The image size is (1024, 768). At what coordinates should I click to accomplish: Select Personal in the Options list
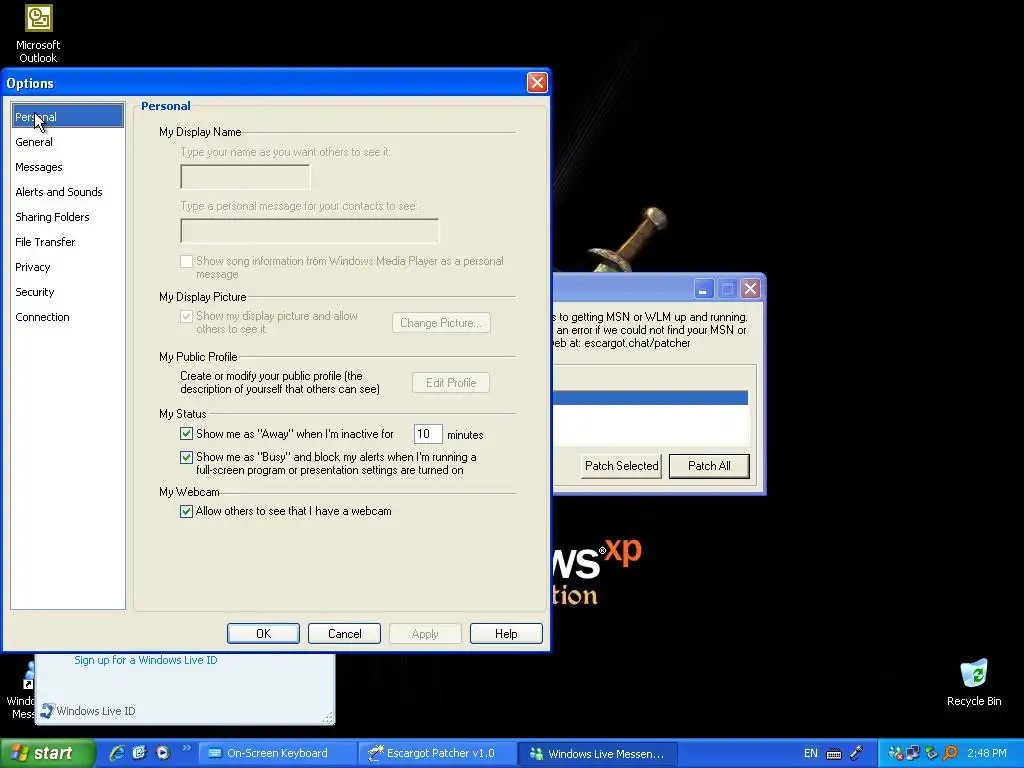pos(68,116)
